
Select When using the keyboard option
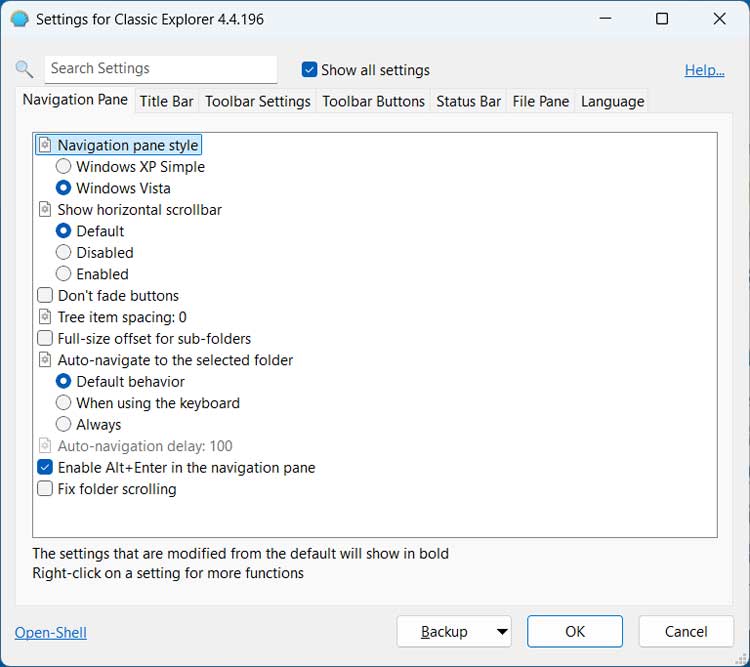coord(63,403)
